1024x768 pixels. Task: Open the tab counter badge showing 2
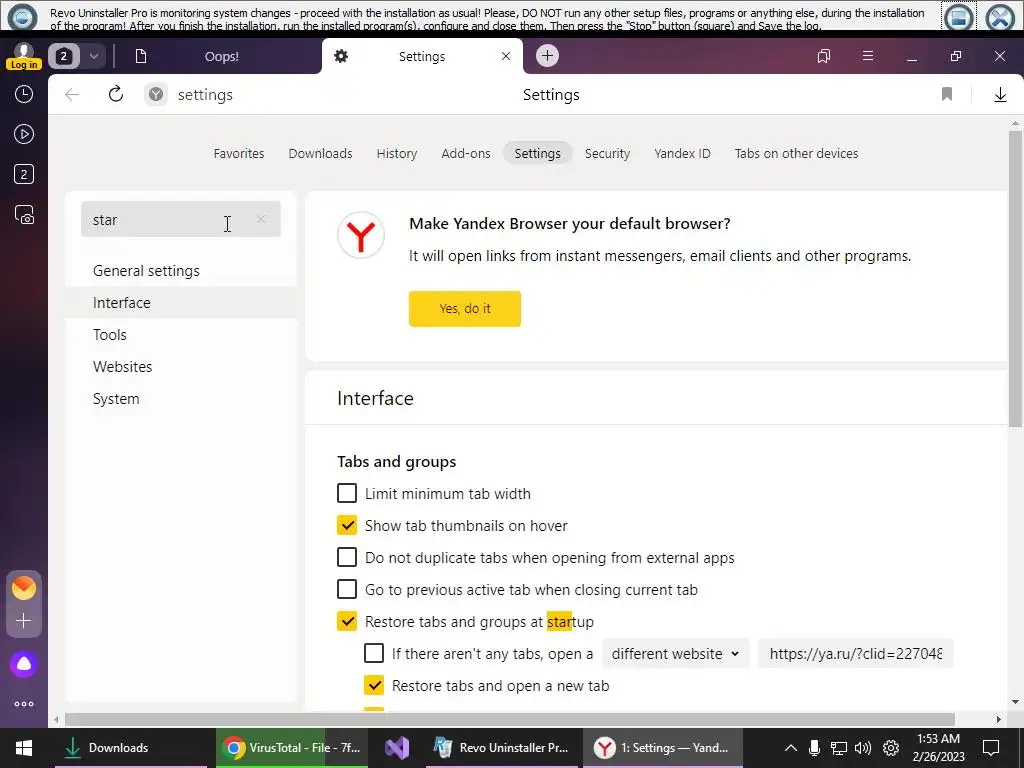tap(63, 56)
